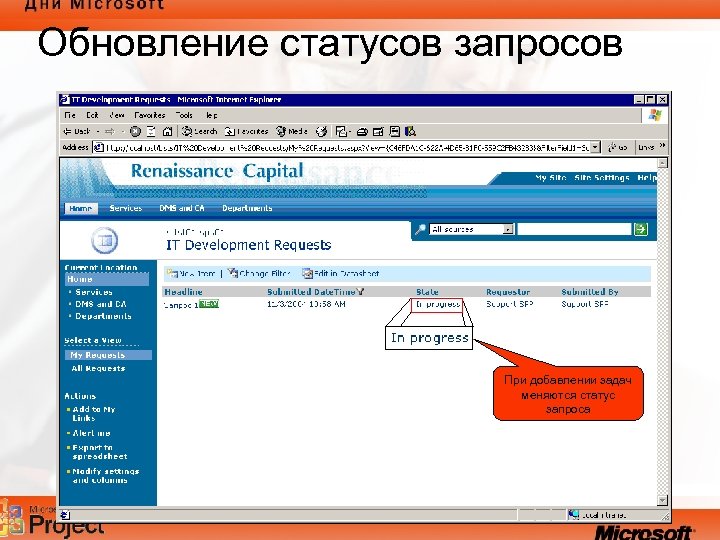
Task: Click the Renaissance Capital logo banner
Action: pyautogui.click(x=217, y=171)
